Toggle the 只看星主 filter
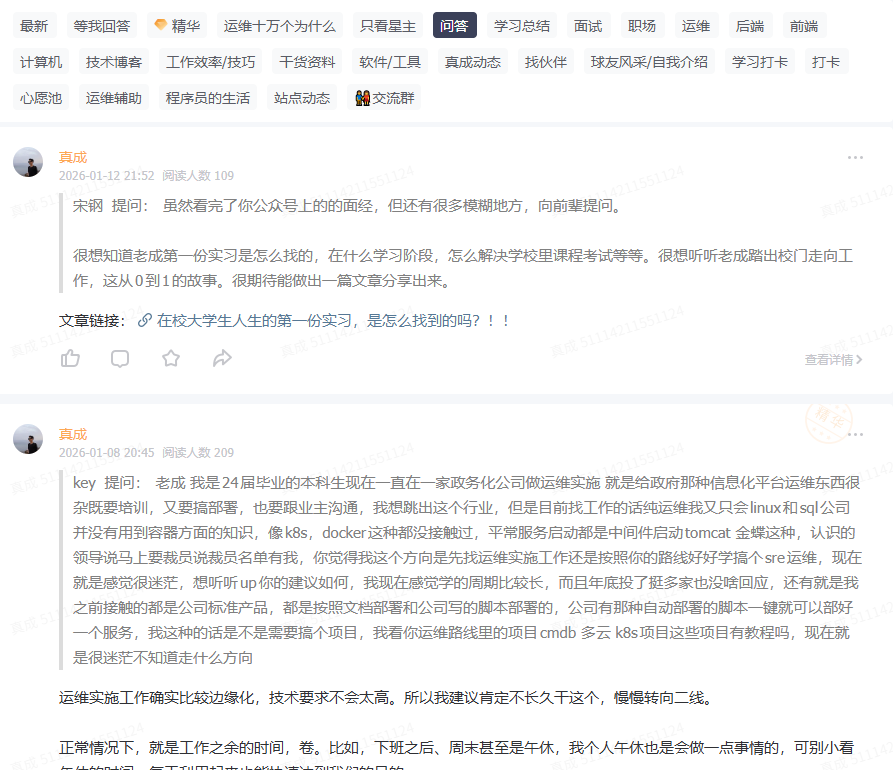893x770 pixels. [386, 25]
